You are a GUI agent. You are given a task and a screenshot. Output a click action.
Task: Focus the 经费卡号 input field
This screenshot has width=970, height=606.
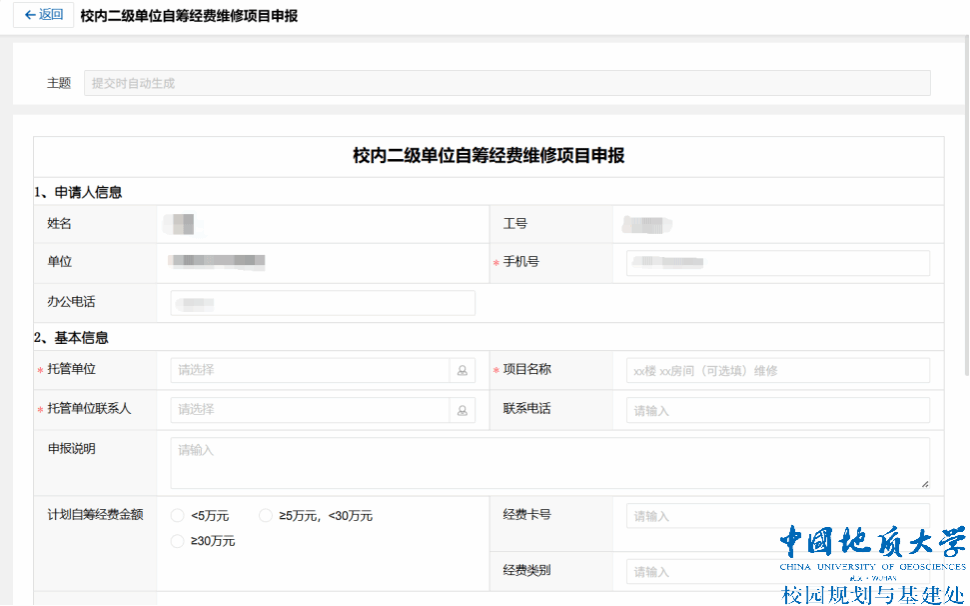coord(777,516)
